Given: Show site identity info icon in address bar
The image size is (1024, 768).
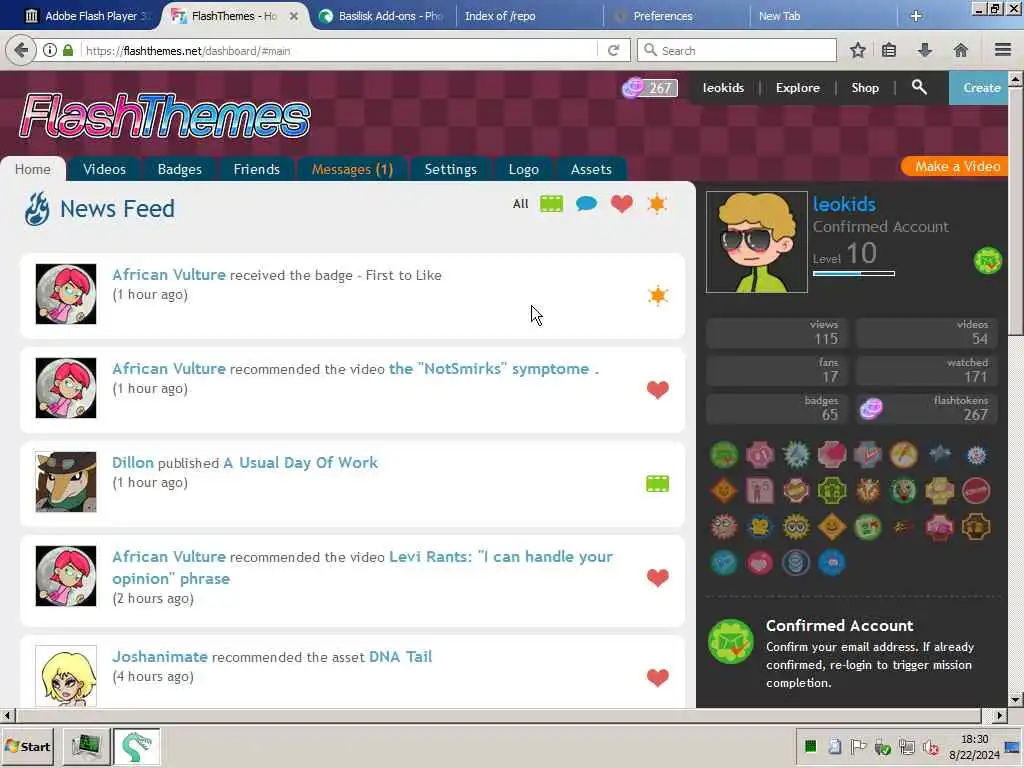Looking at the screenshot, I should tap(50, 50).
